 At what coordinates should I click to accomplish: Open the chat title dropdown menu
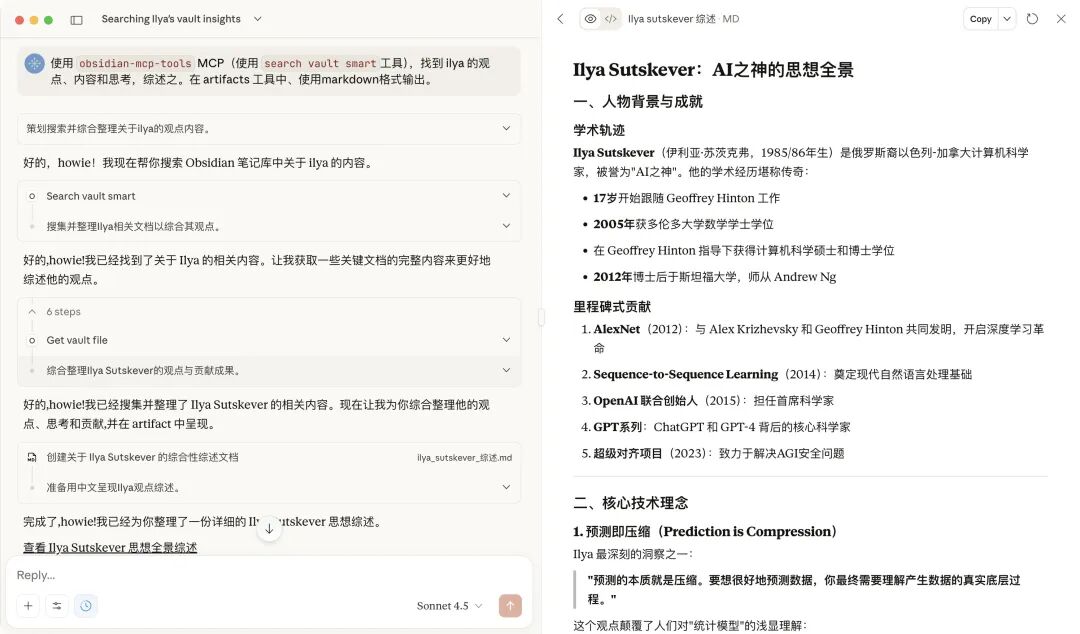click(x=258, y=19)
